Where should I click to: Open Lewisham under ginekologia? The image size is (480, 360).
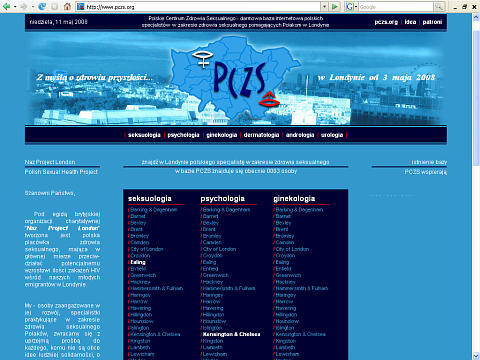click(287, 354)
